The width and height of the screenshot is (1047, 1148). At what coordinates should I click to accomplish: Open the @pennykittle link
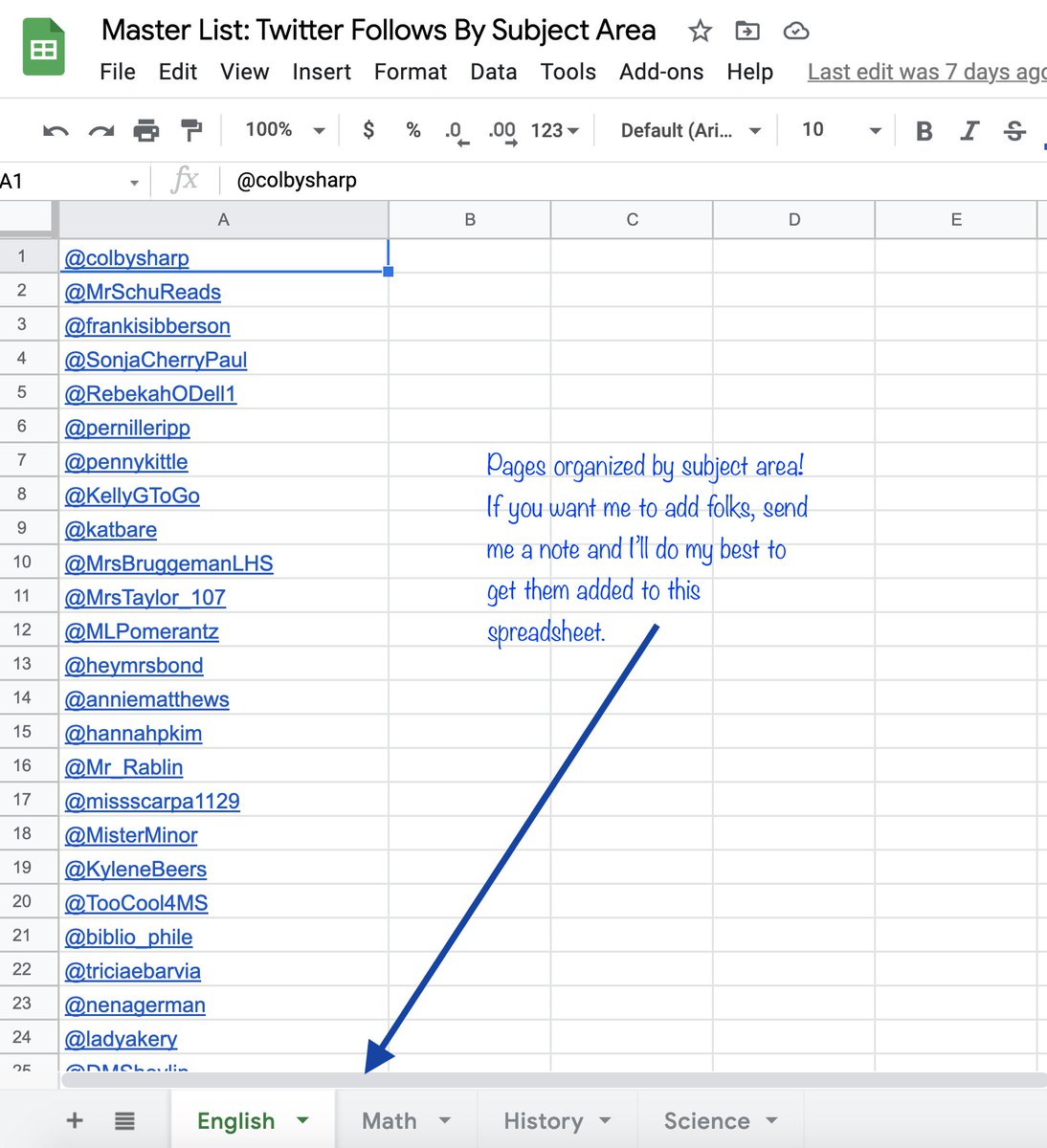(x=126, y=461)
